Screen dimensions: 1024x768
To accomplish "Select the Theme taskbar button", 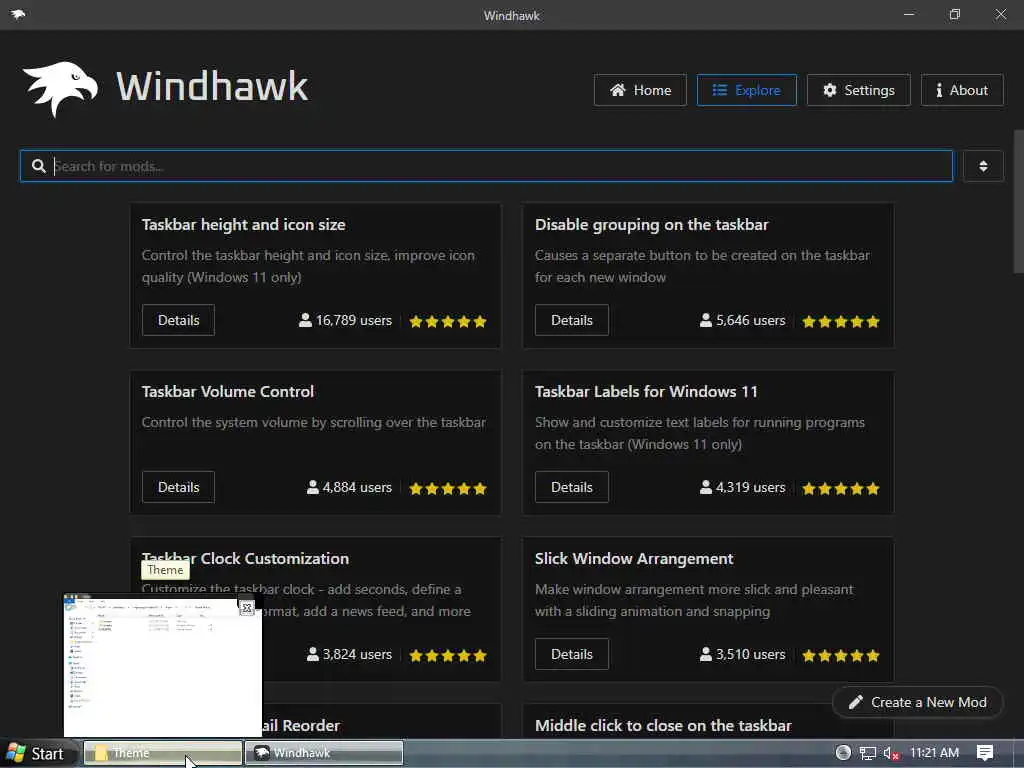I will pyautogui.click(x=163, y=753).
